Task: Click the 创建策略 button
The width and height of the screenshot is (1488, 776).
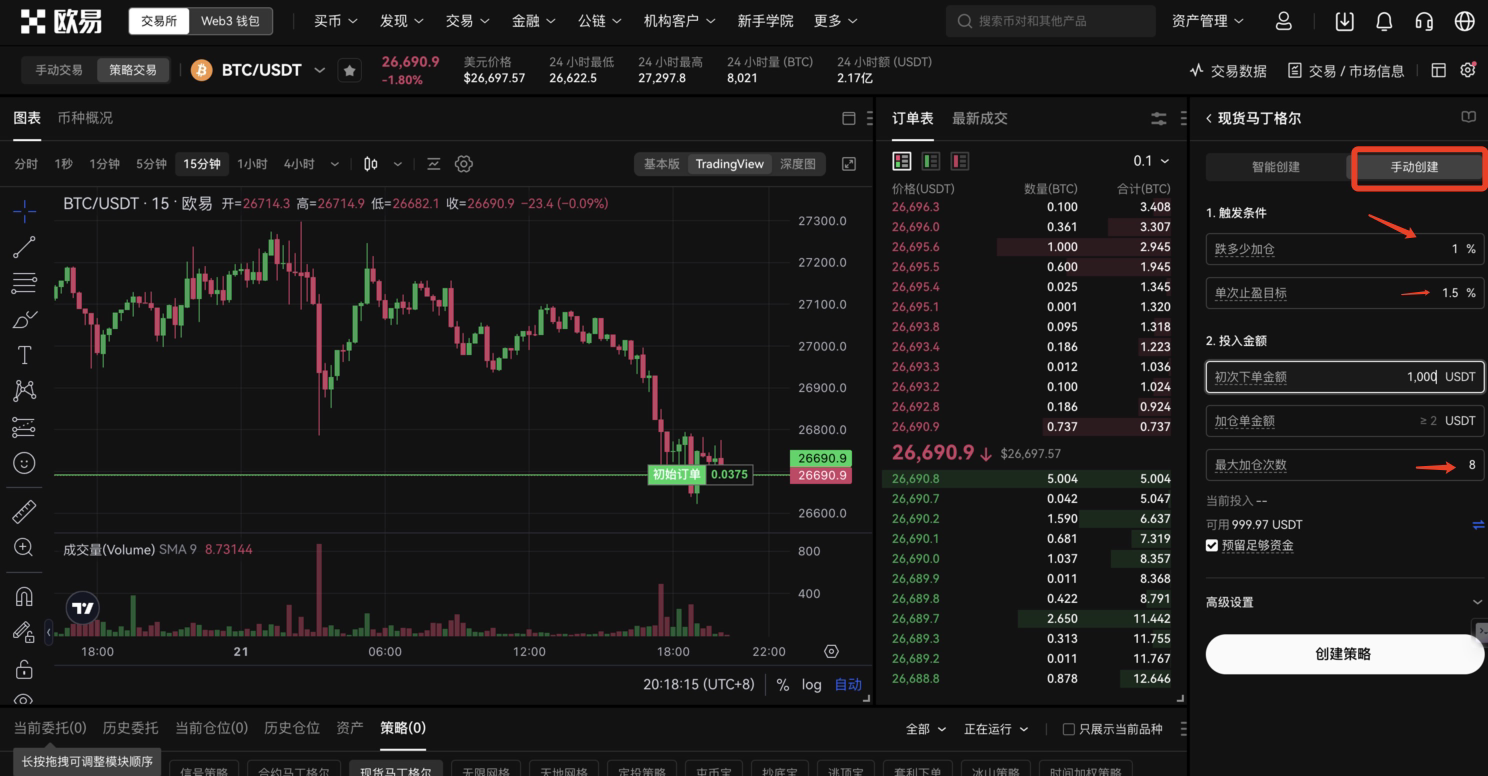Action: pyautogui.click(x=1343, y=654)
